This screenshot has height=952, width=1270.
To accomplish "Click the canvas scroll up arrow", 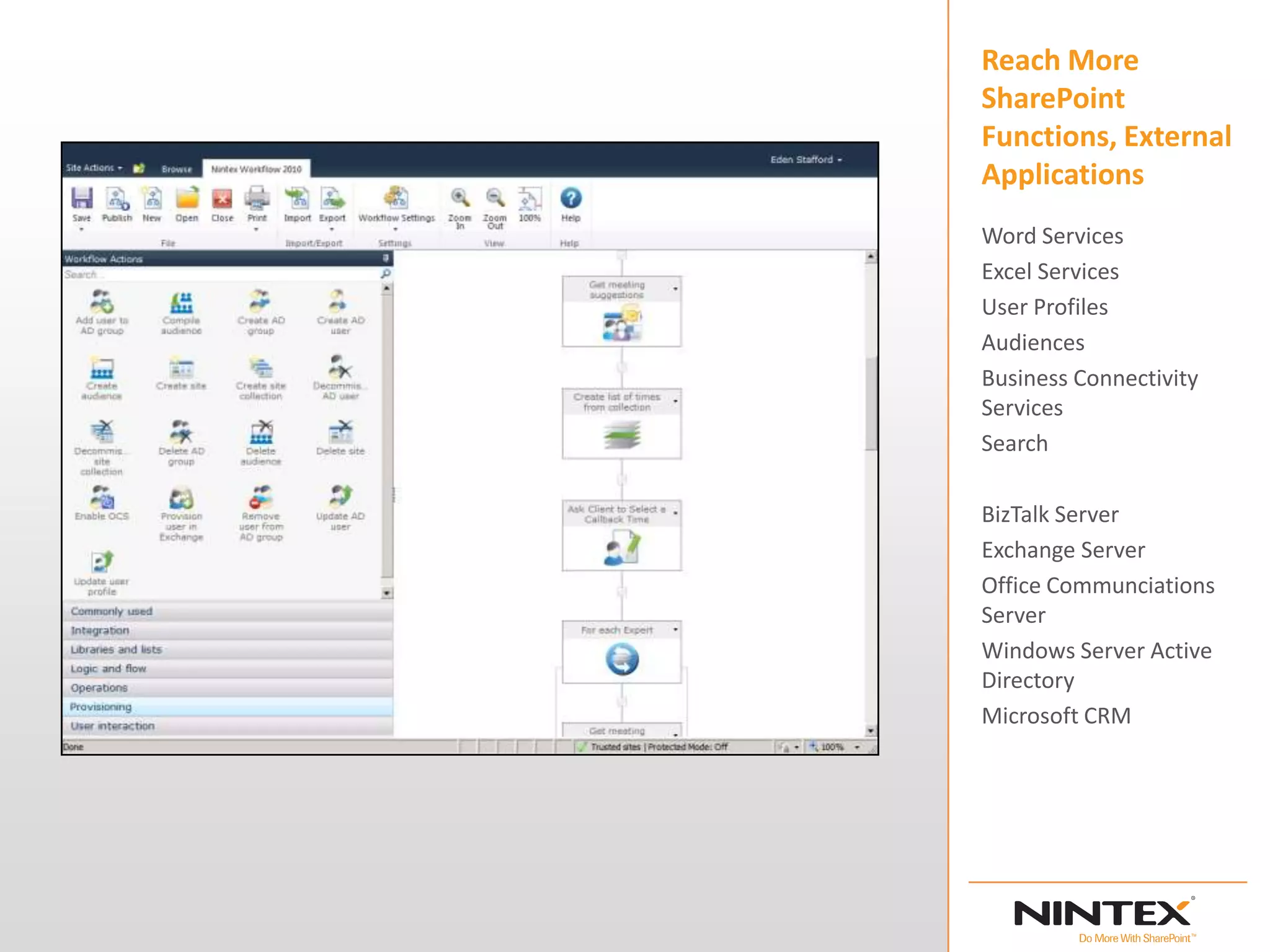I will (x=871, y=256).
